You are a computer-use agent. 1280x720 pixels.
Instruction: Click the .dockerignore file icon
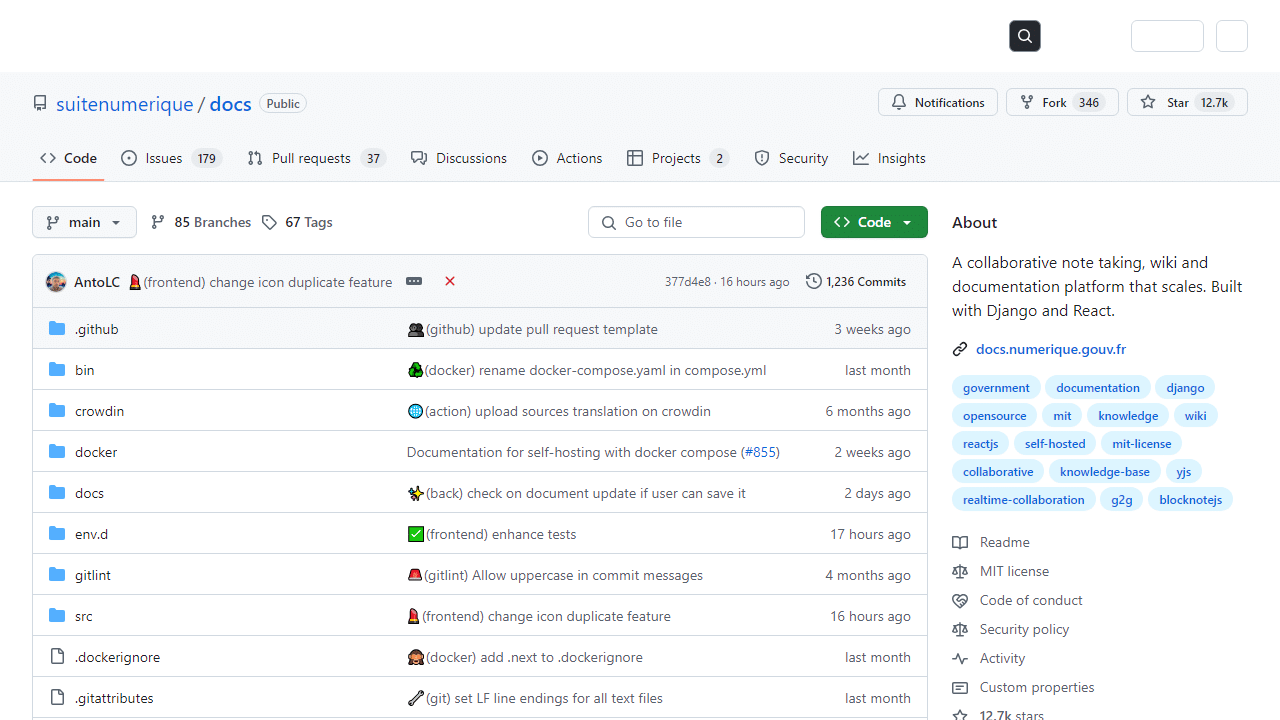pyautogui.click(x=57, y=657)
